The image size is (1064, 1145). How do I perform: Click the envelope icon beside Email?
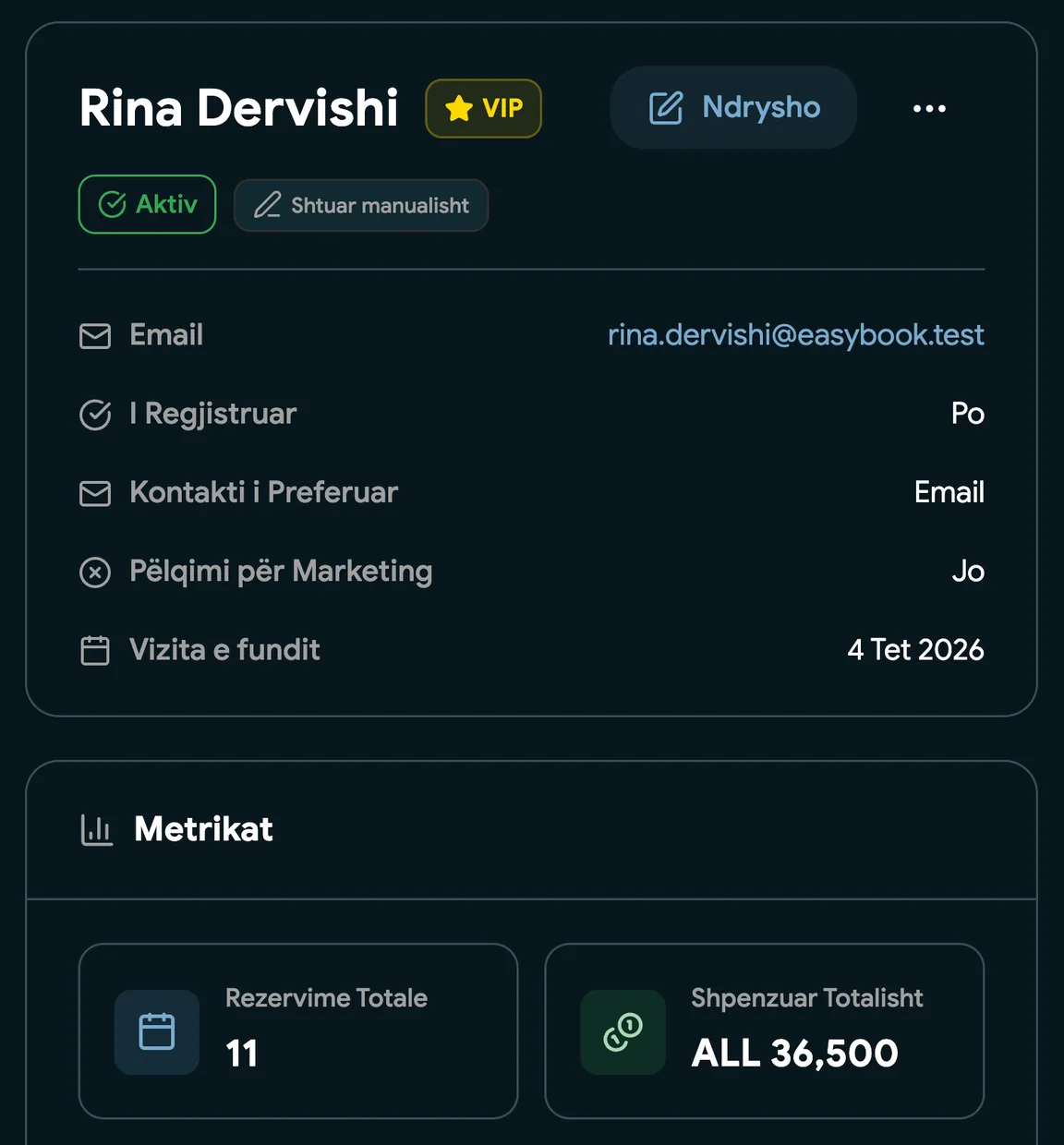(95, 335)
